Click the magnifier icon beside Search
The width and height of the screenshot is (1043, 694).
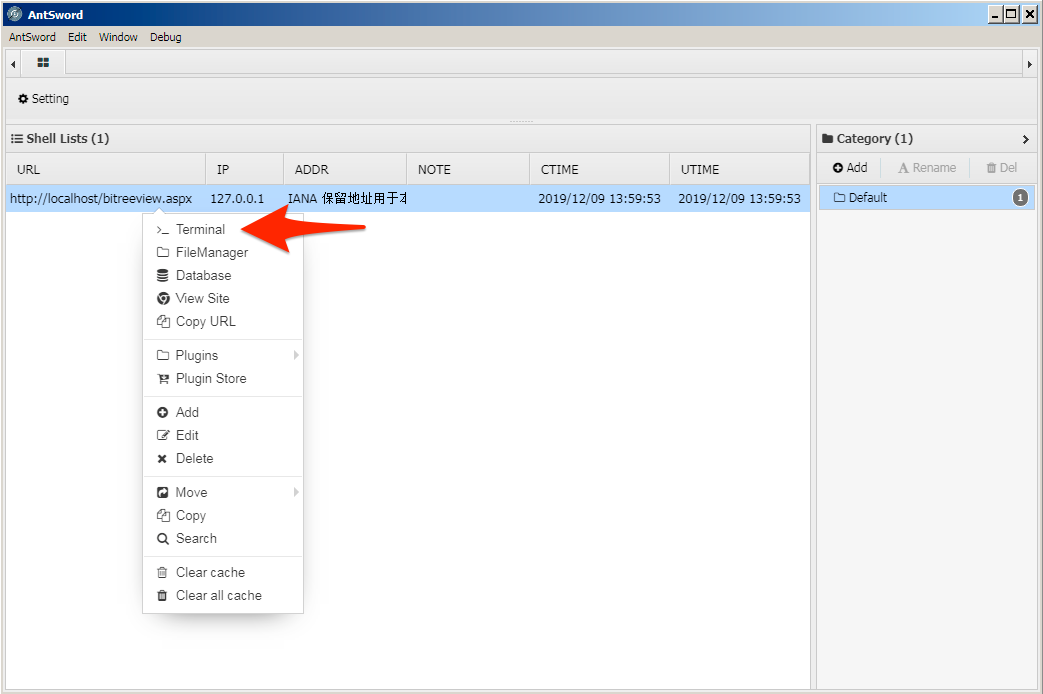[162, 539]
